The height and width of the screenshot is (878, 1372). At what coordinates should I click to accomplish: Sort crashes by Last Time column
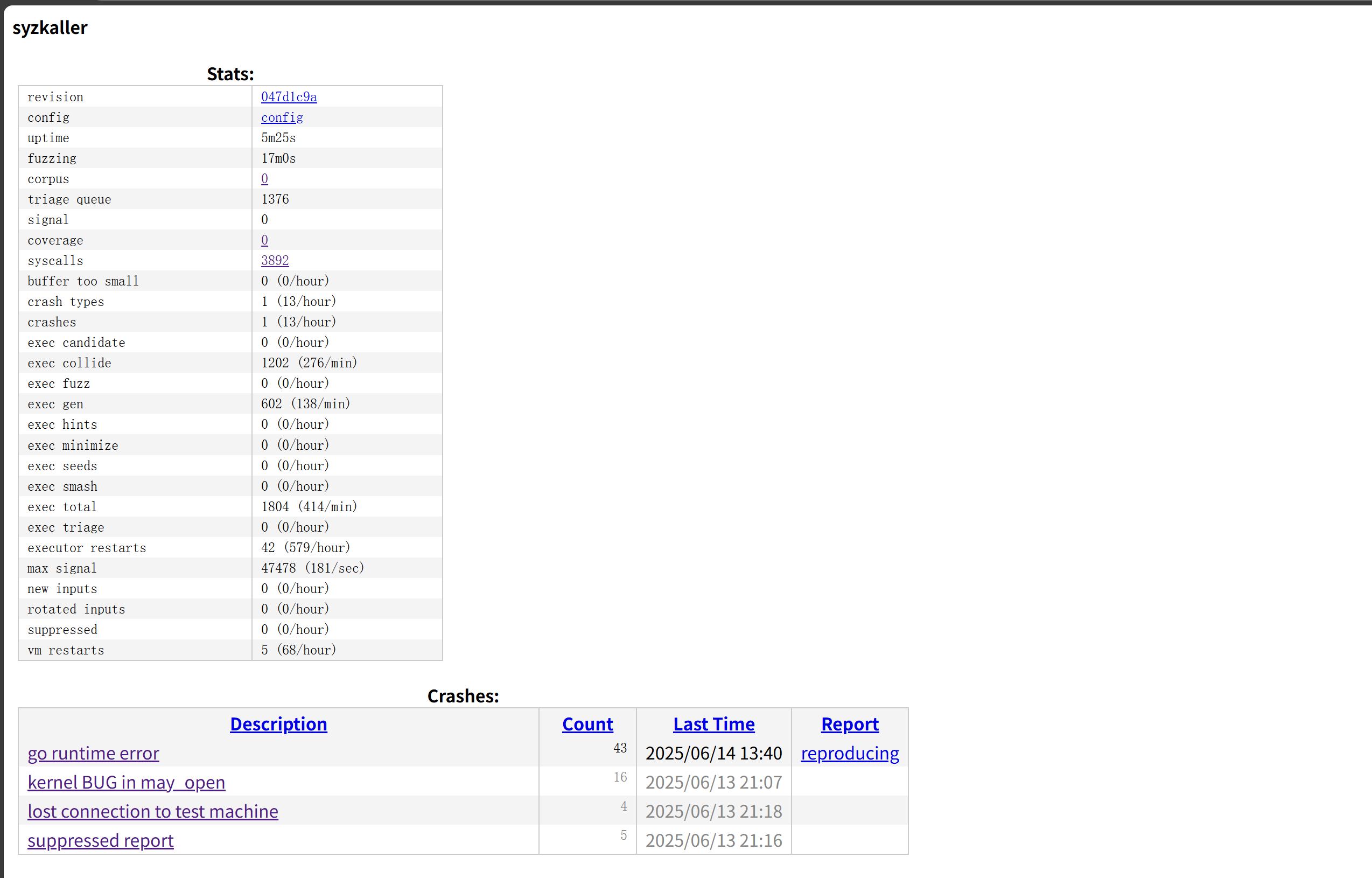pyautogui.click(x=713, y=724)
